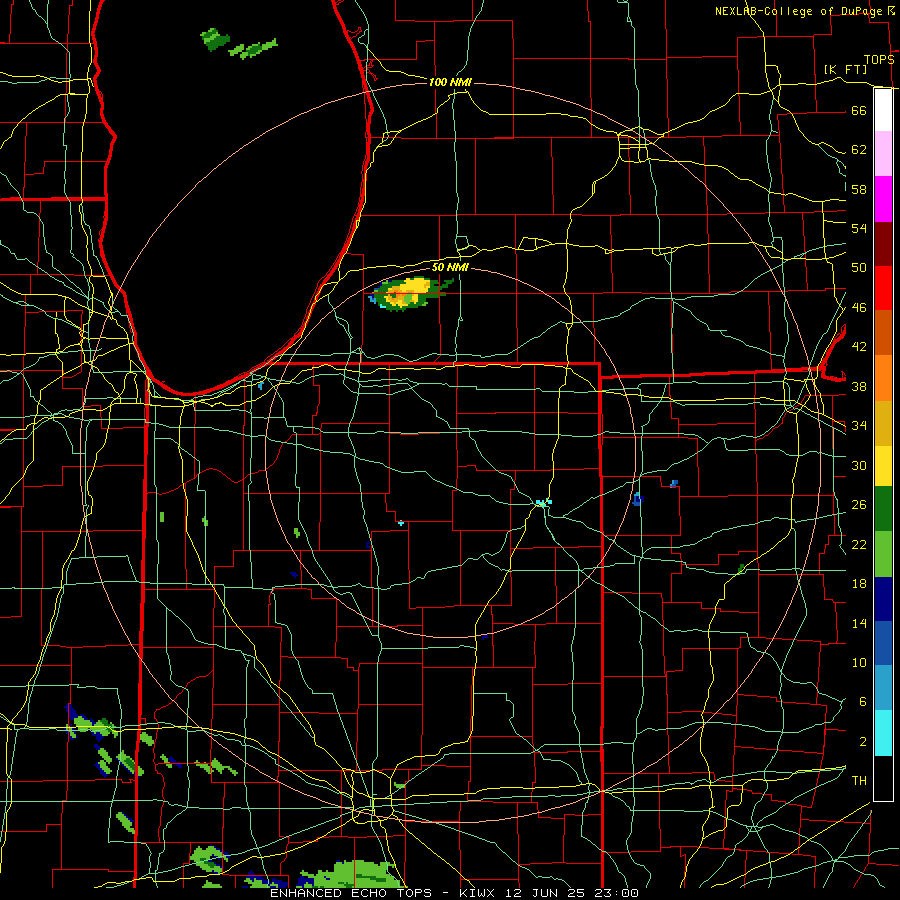Click the 50 NMI range ring label

click(x=450, y=267)
